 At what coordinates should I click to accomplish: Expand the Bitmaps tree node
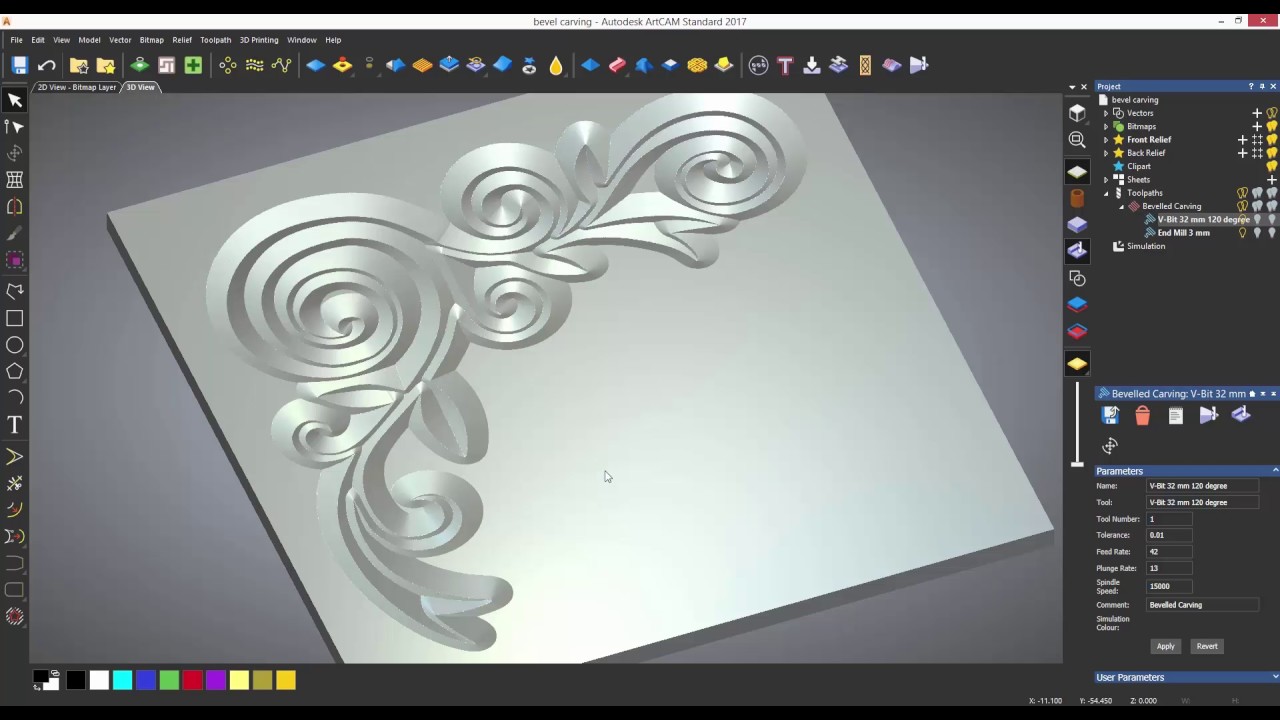click(x=1106, y=127)
